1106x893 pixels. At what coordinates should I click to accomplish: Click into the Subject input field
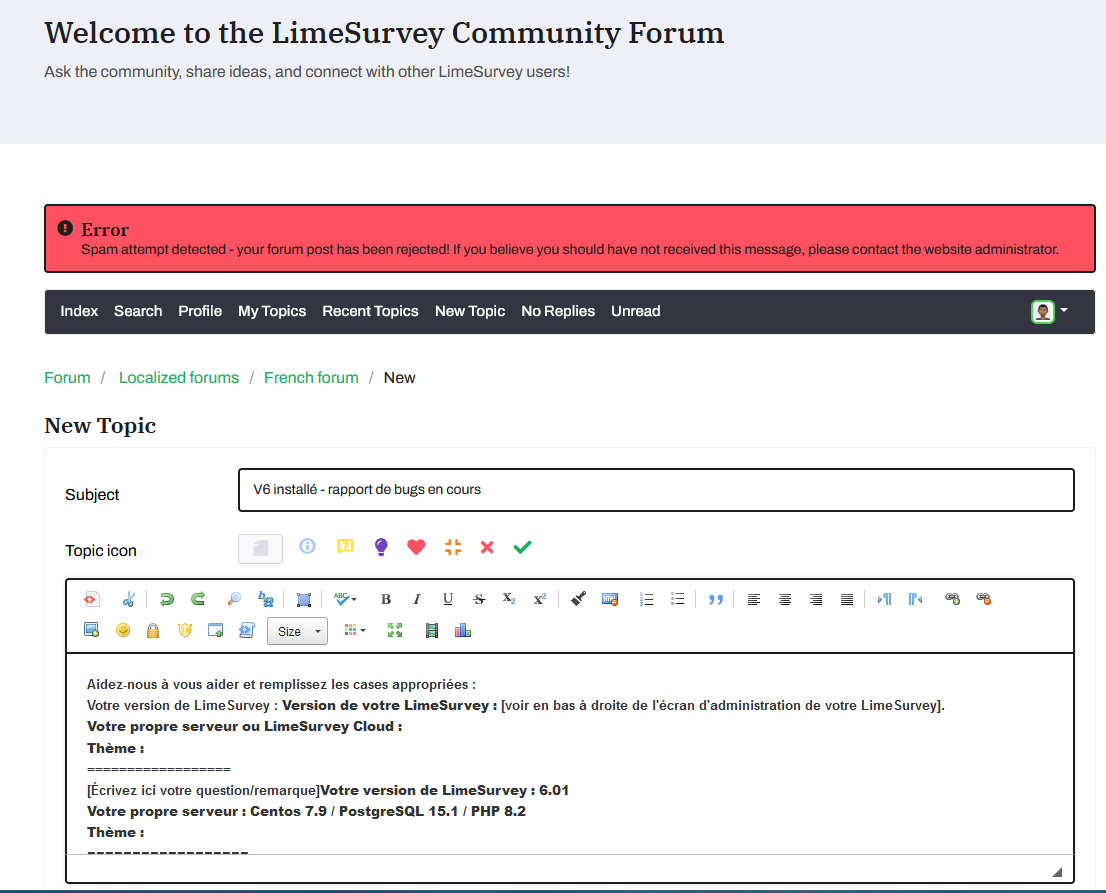(x=656, y=490)
